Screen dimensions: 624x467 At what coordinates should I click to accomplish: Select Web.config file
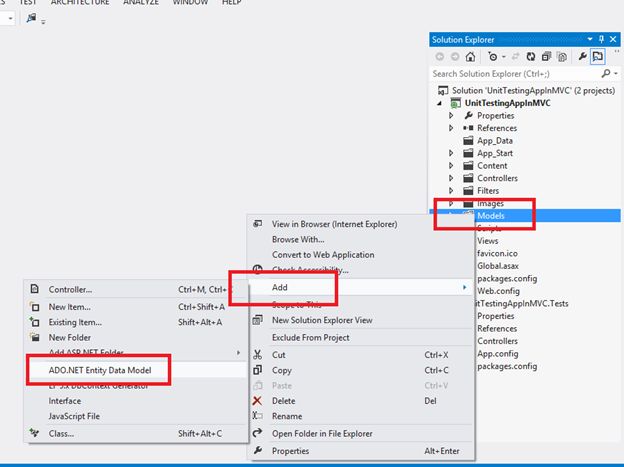coord(498,291)
